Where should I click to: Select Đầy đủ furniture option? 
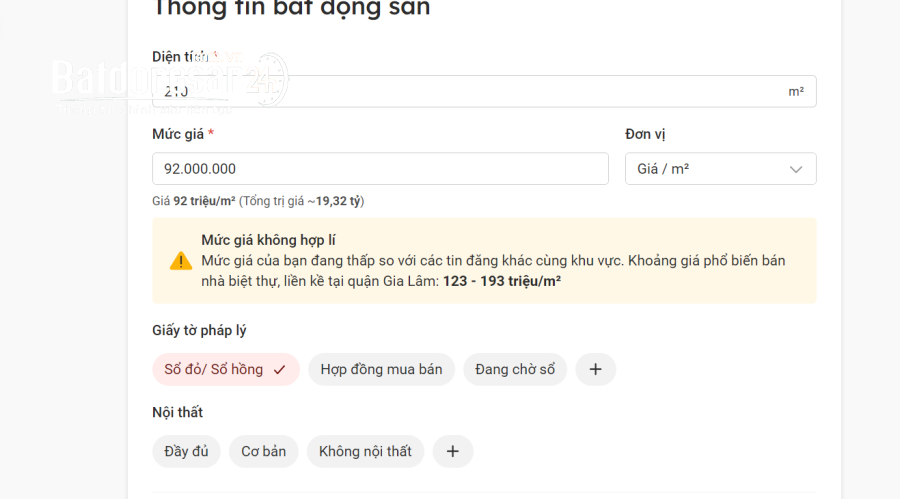tap(186, 451)
